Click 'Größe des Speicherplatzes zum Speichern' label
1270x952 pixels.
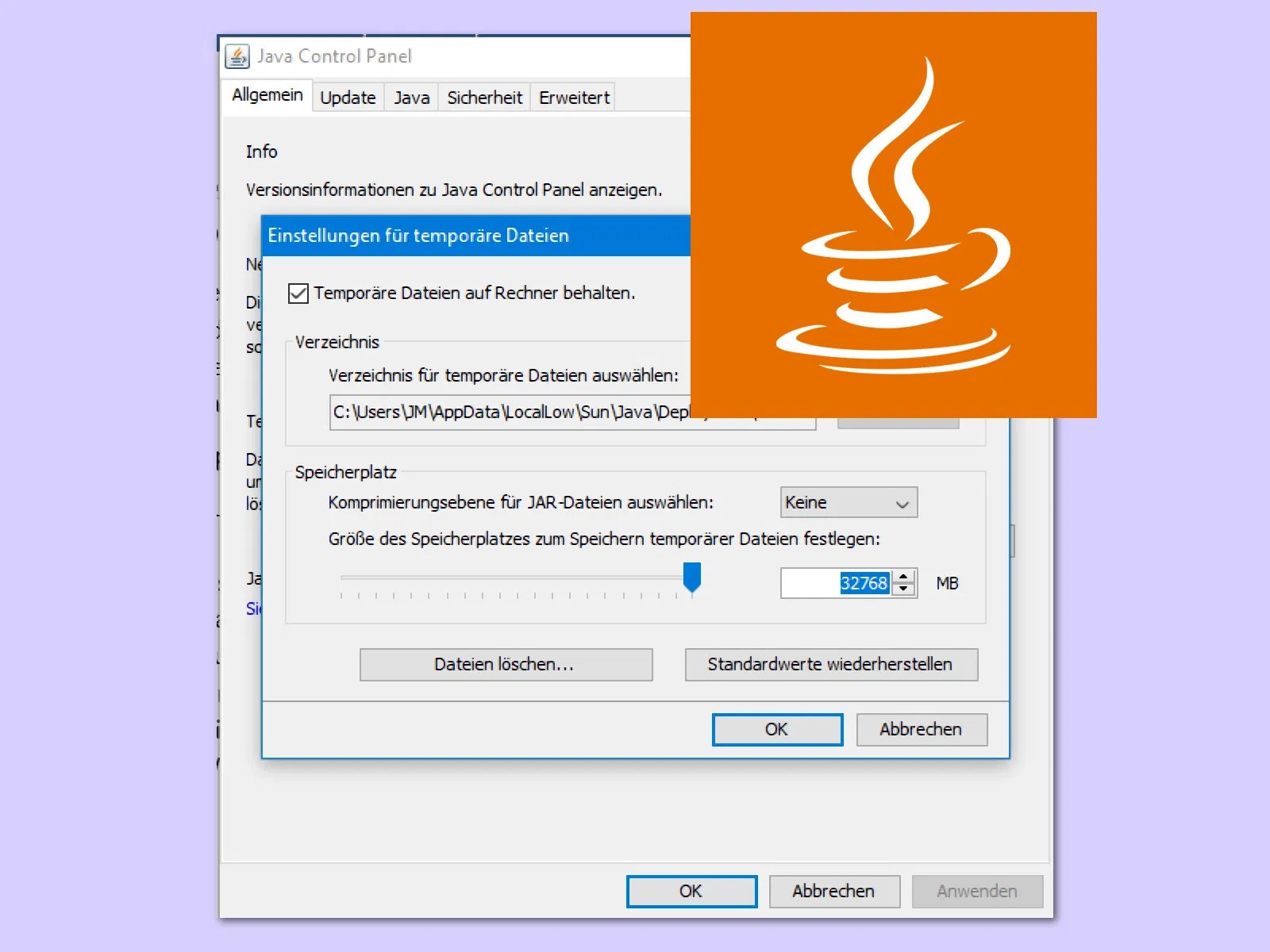[x=604, y=539]
